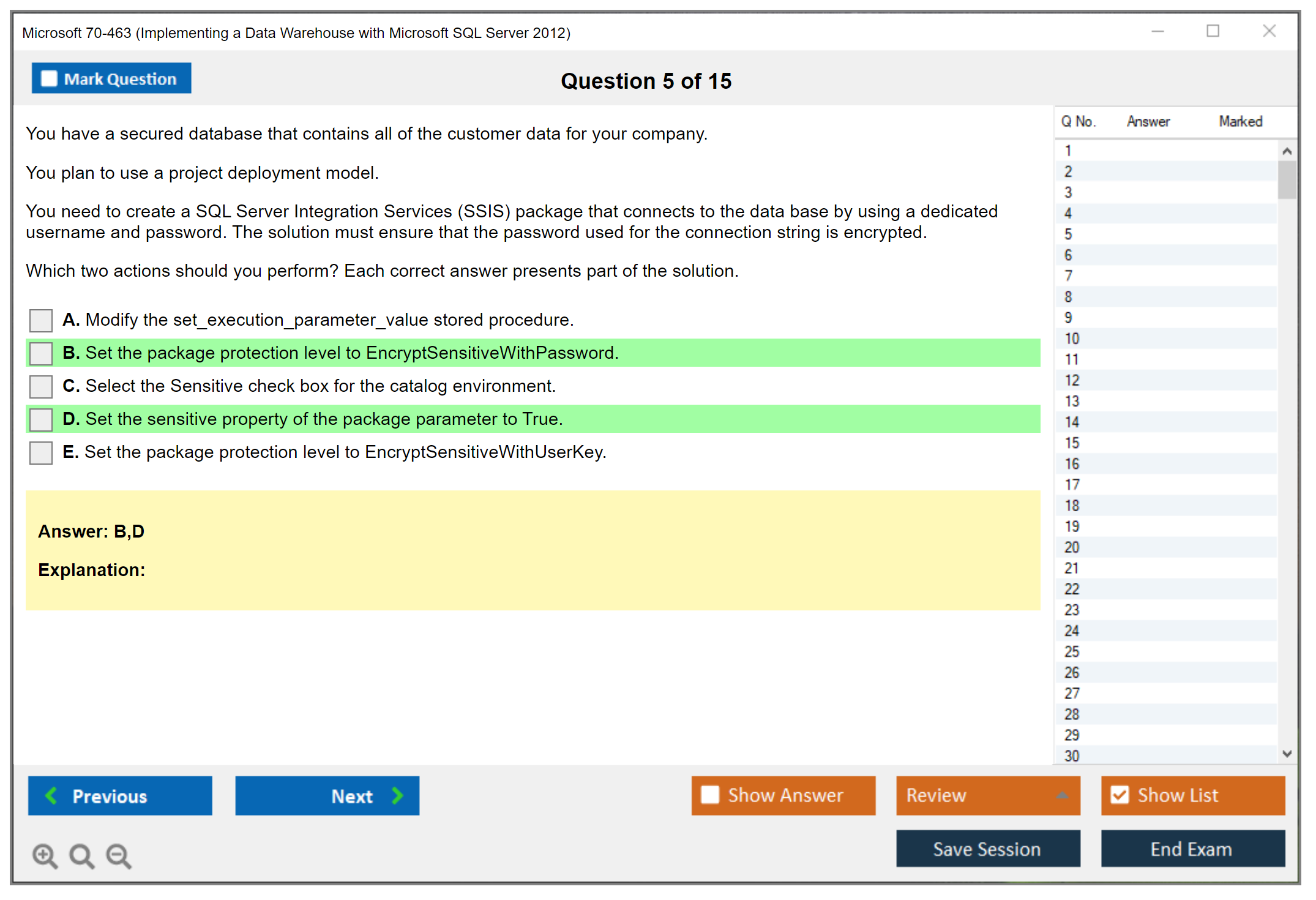Click the green left arrow on Previous
1316x900 pixels.
click(51, 795)
